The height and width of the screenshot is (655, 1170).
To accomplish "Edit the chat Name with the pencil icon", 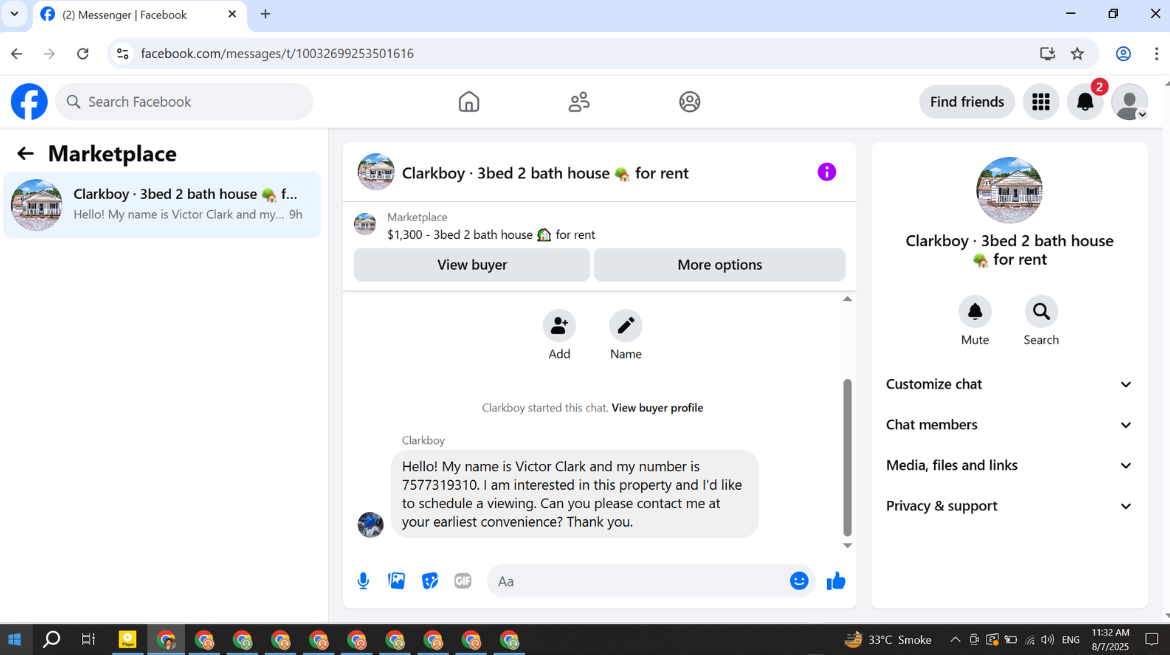I will (x=625, y=326).
